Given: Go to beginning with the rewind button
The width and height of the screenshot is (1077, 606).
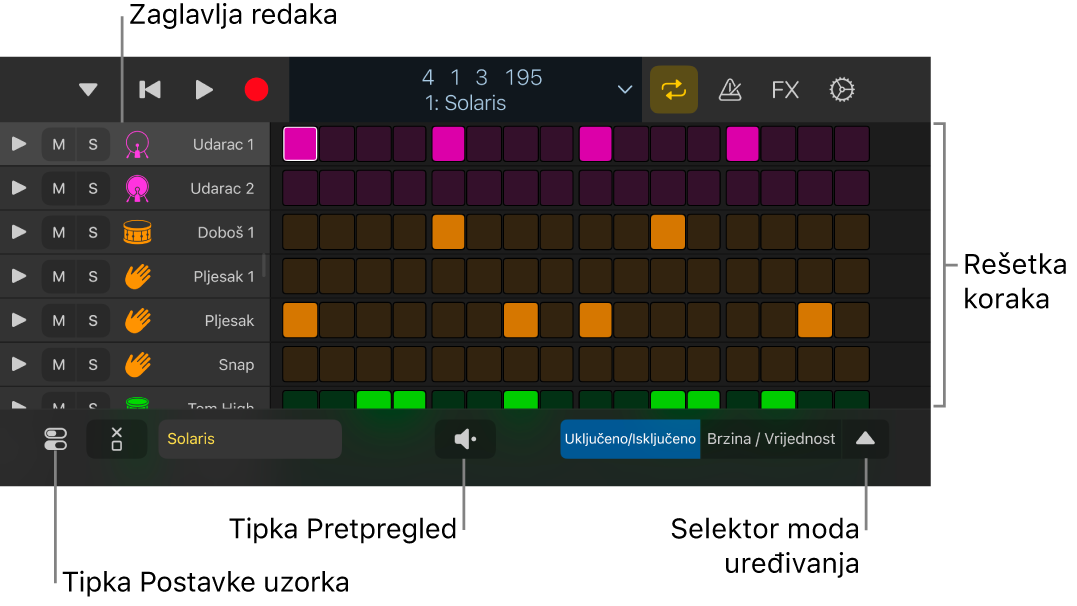Looking at the screenshot, I should [x=150, y=90].
